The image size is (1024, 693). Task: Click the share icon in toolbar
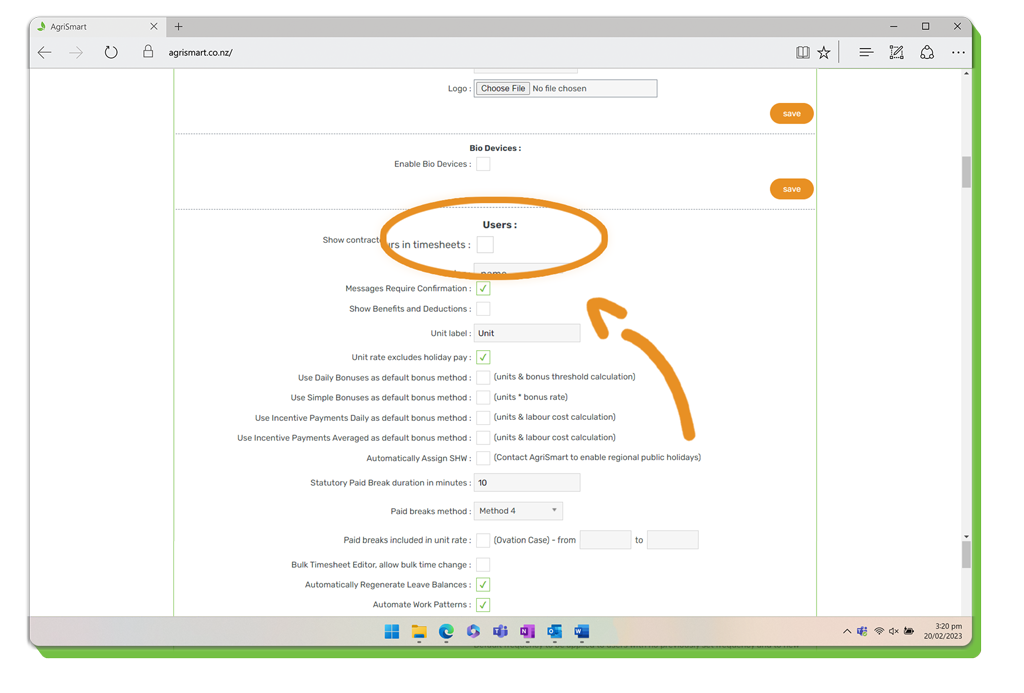(927, 53)
